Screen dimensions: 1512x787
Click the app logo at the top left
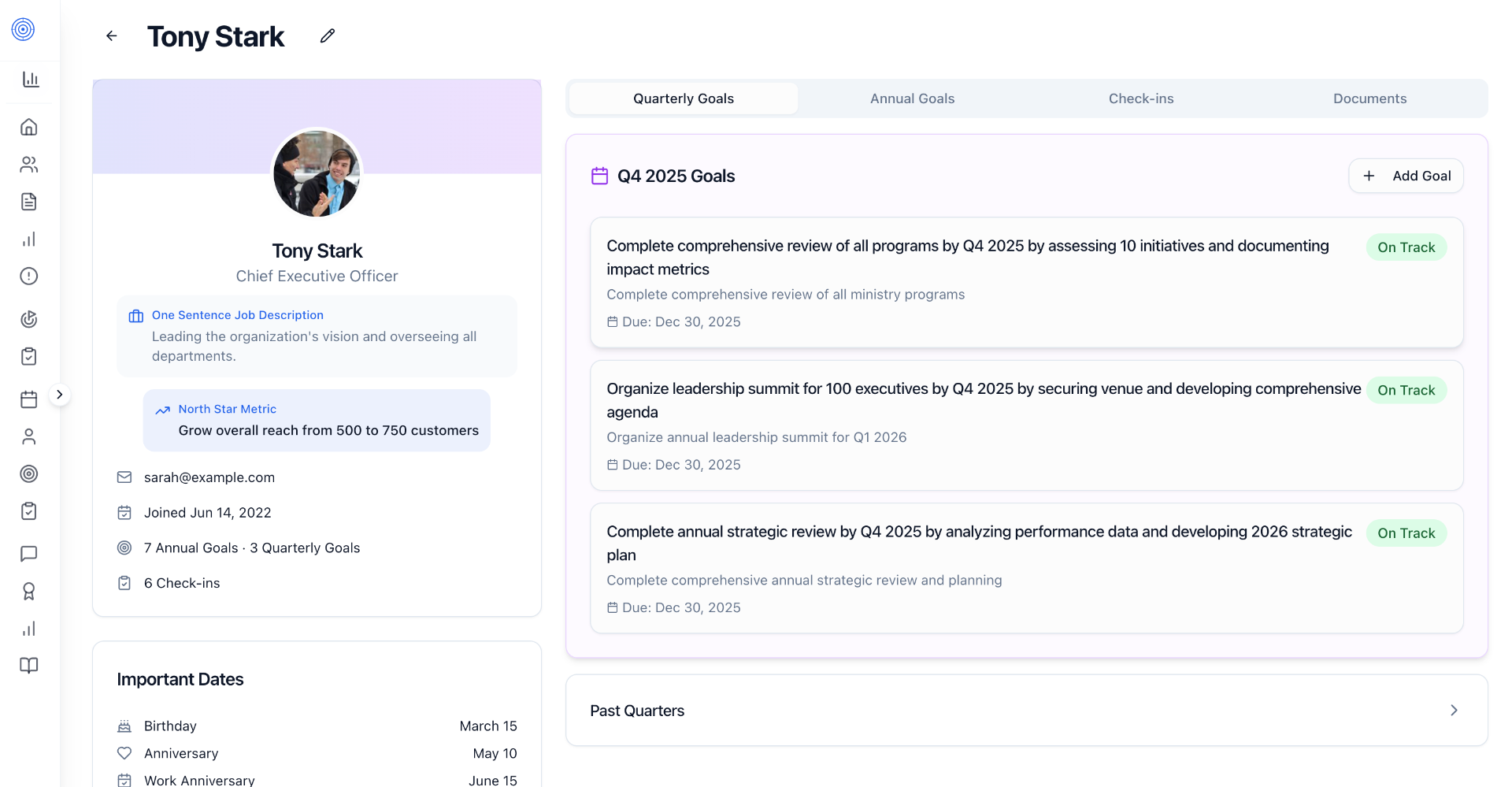pos(22,30)
